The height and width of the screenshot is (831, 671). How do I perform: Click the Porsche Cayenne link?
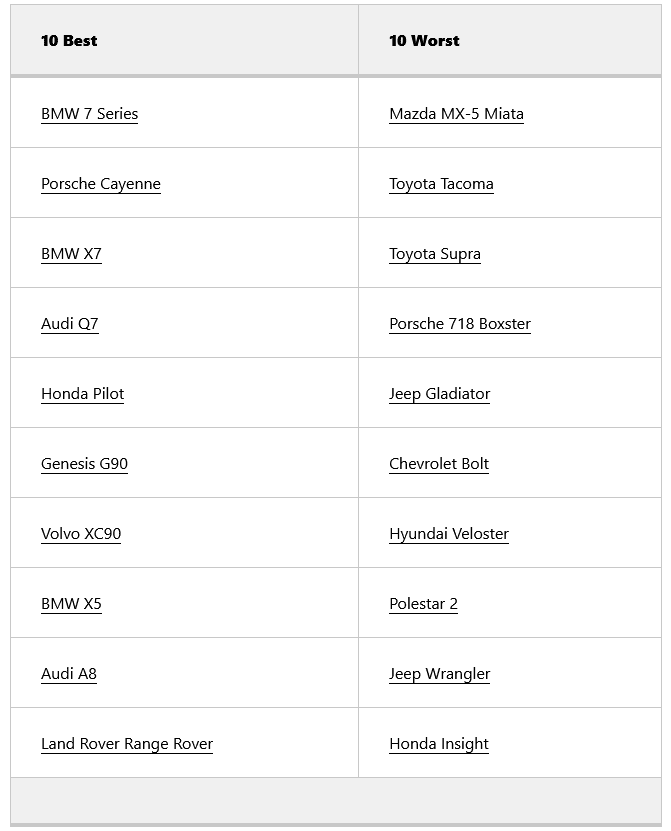(x=100, y=184)
